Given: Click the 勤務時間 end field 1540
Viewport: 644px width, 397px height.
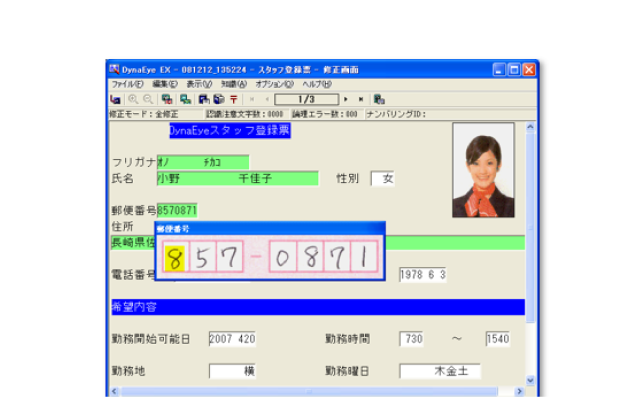Looking at the screenshot, I should tap(498, 339).
